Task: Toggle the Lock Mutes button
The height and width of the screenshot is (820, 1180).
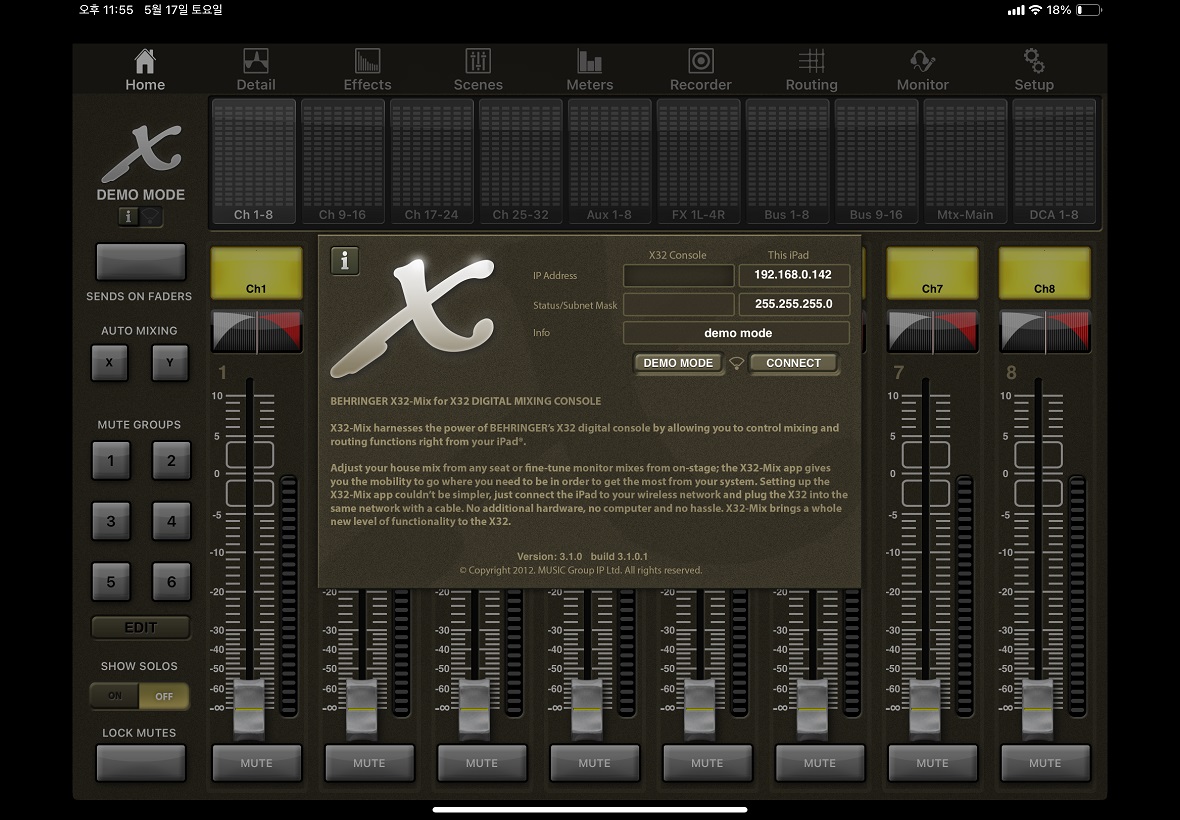Action: tap(141, 763)
